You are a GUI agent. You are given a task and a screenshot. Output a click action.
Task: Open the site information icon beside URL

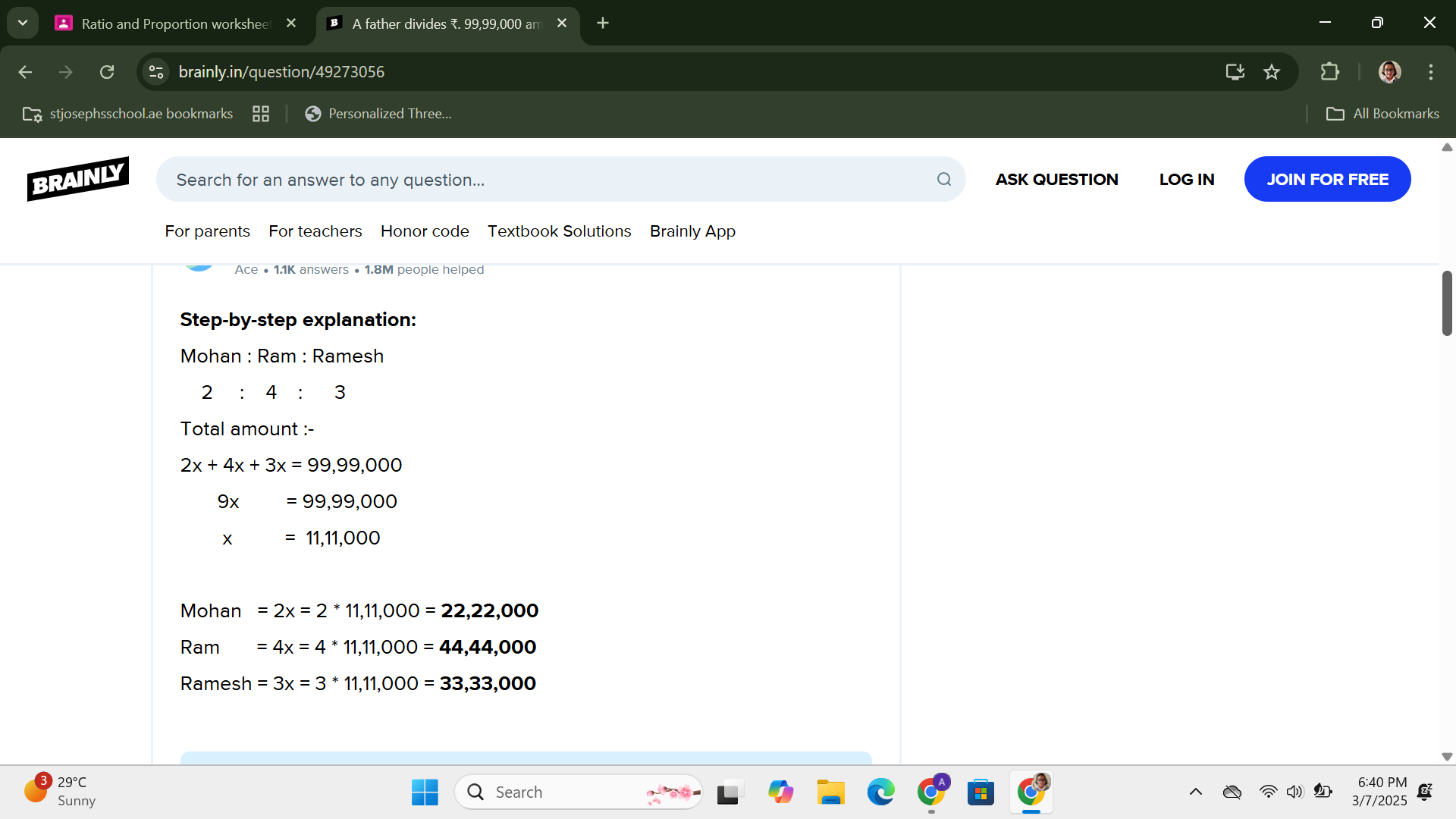(156, 72)
